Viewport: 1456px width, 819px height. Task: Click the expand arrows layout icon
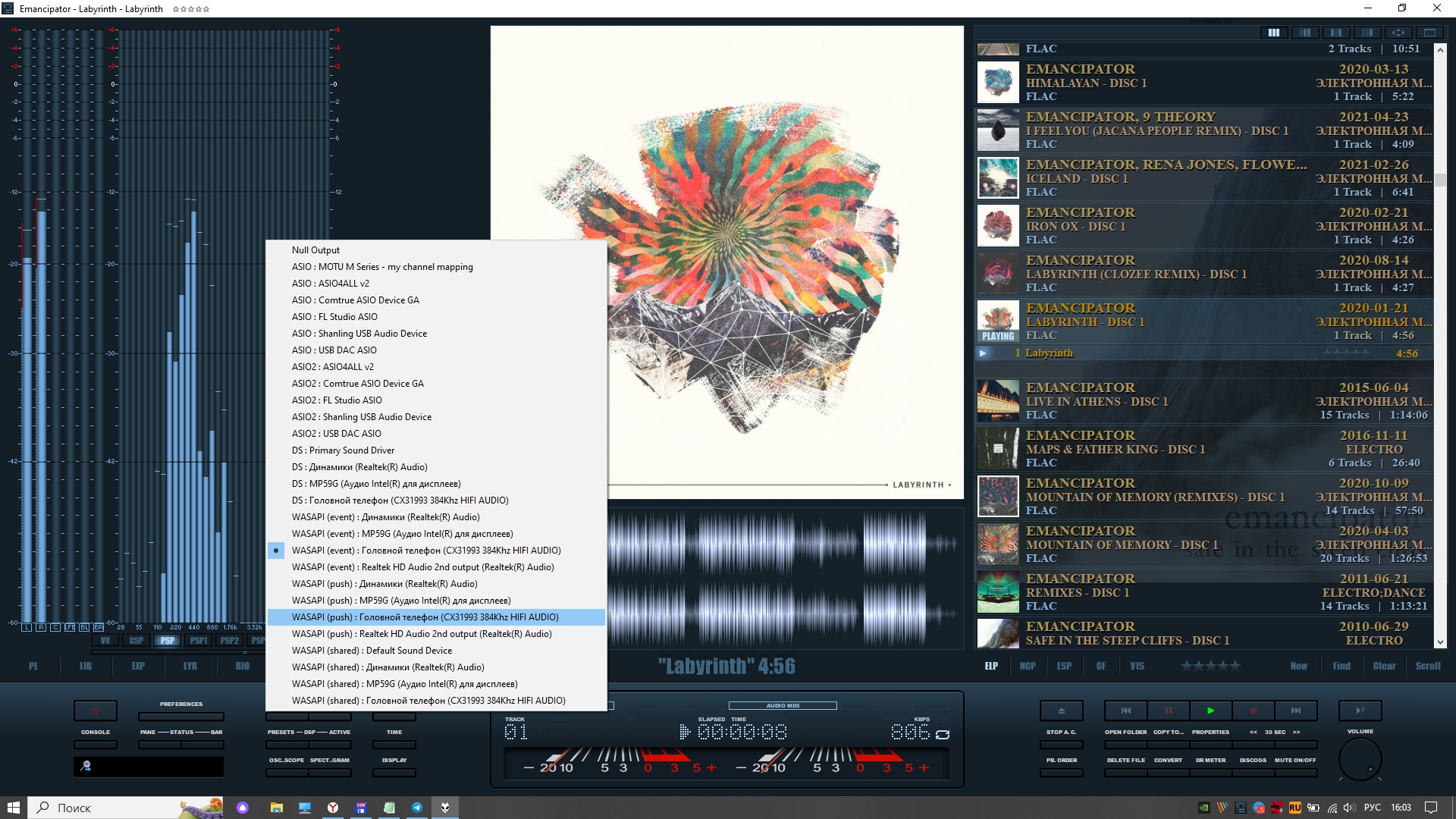pyautogui.click(x=1398, y=33)
